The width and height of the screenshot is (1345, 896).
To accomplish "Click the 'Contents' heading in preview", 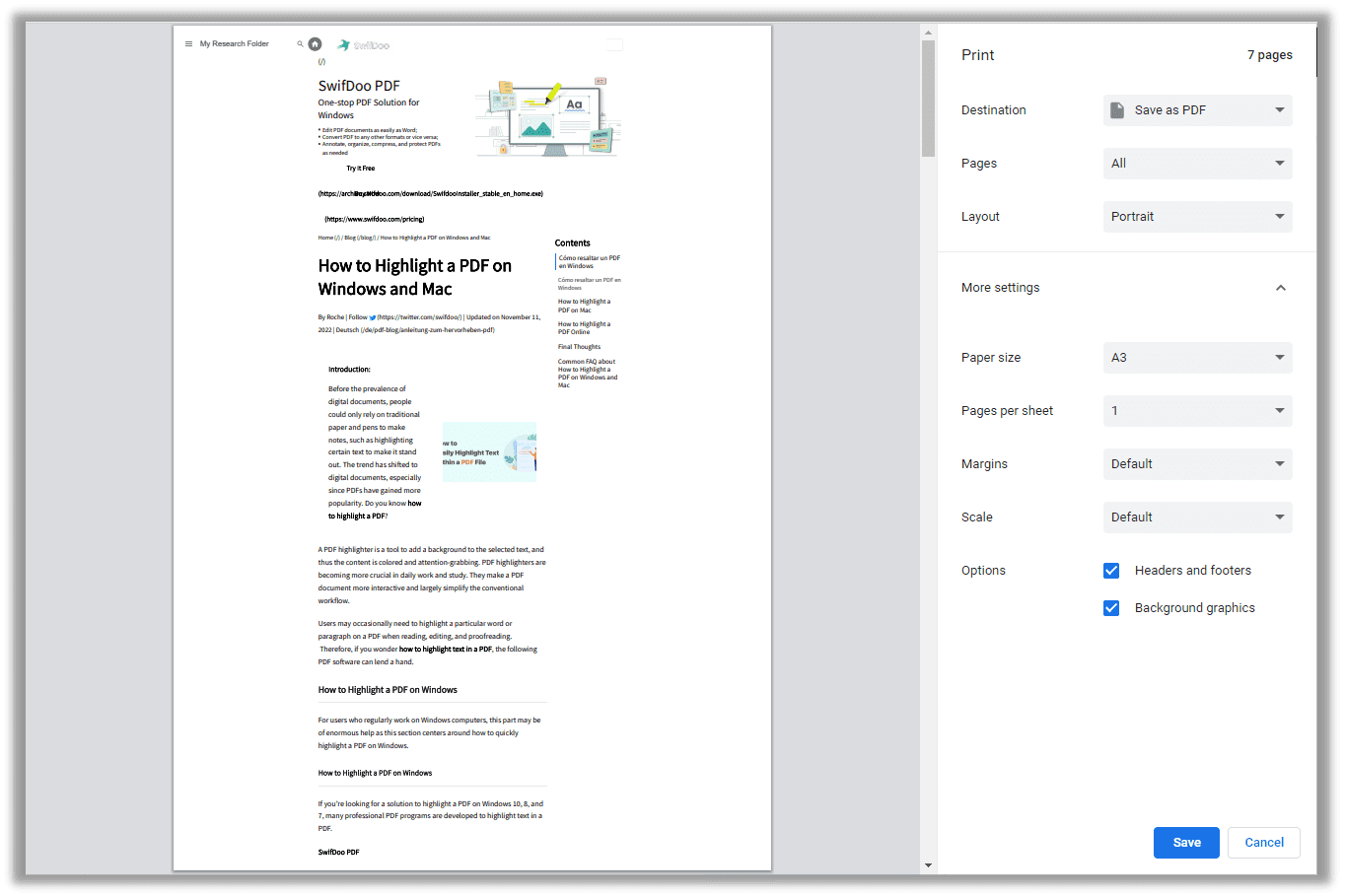I will point(572,242).
